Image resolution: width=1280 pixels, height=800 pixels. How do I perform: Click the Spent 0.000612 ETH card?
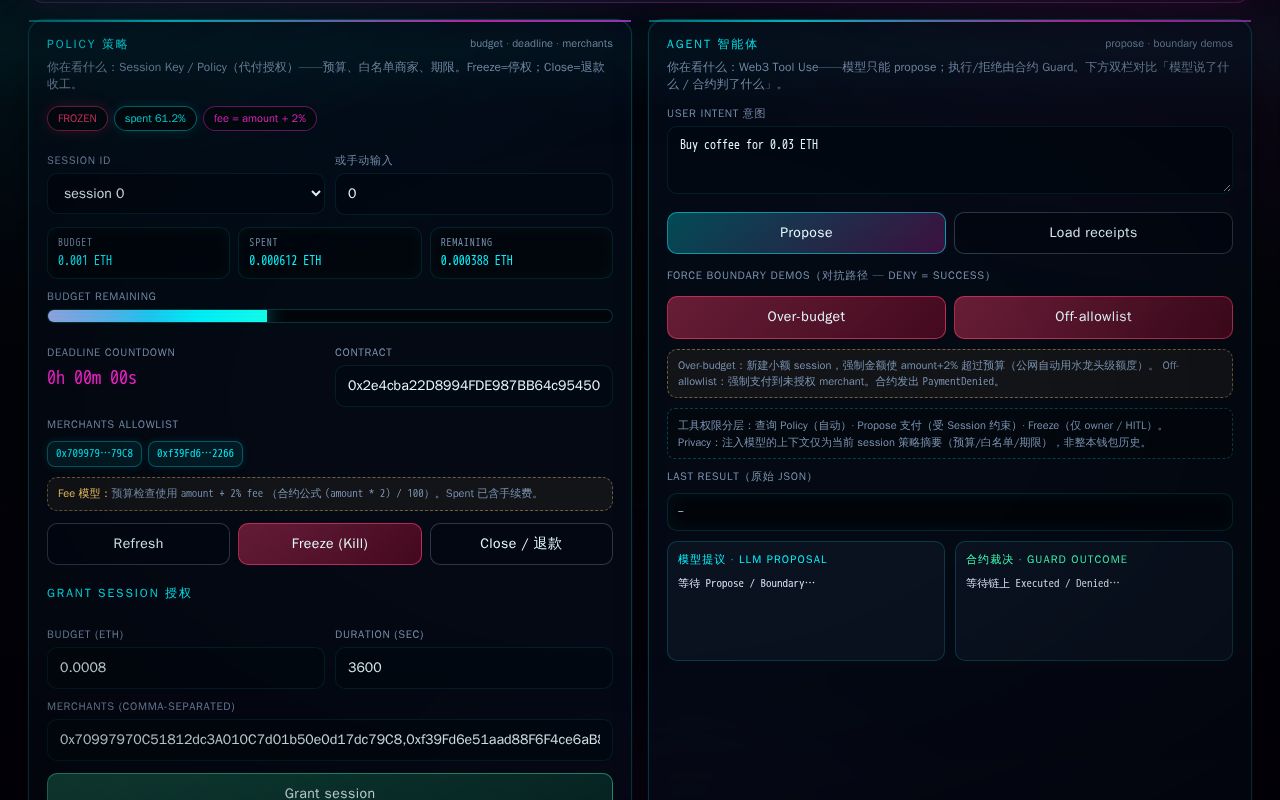330,253
